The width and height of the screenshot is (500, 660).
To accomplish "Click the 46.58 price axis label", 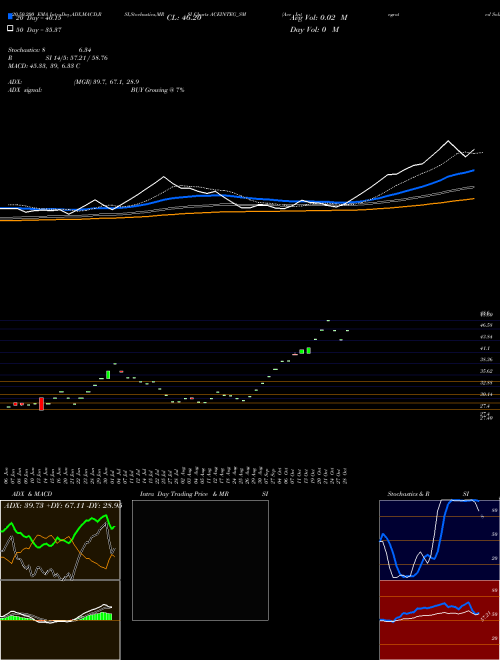I will (x=487, y=325).
